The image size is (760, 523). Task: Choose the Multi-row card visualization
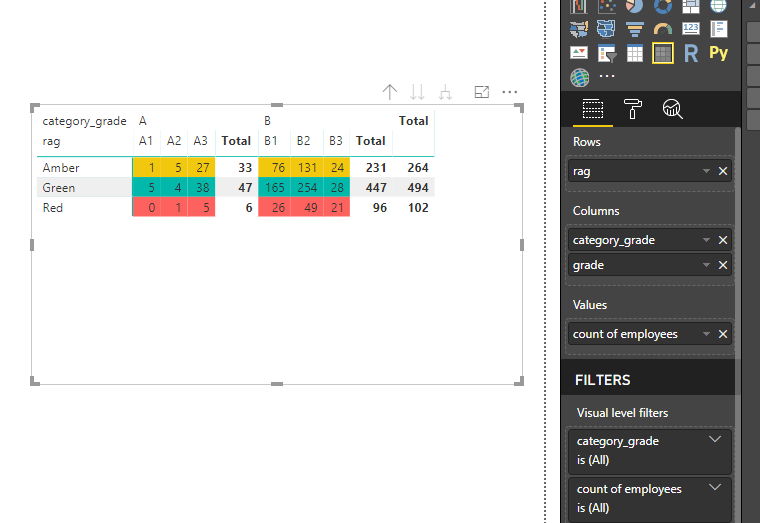pyautogui.click(x=719, y=29)
